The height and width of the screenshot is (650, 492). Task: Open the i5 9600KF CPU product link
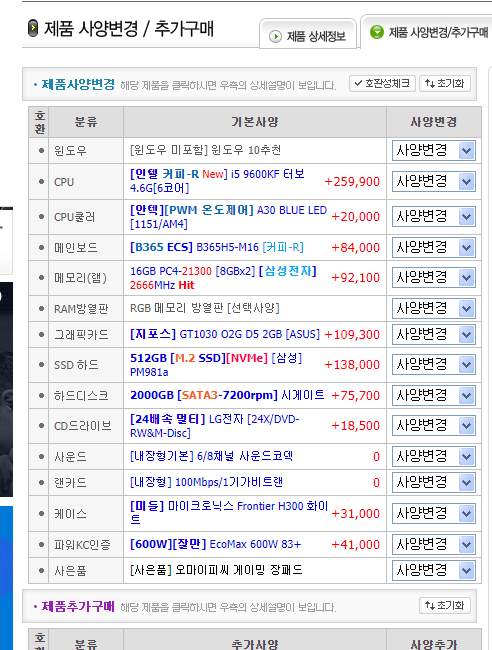pos(217,181)
